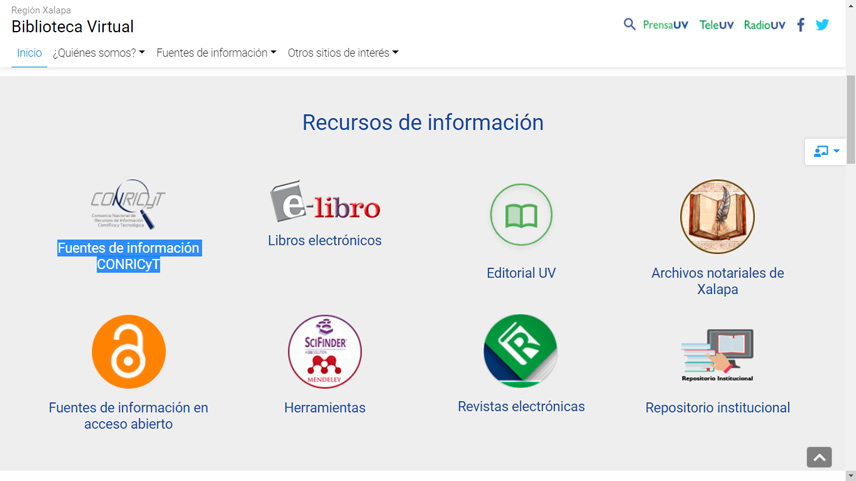Open the Twitter bird icon

(x=822, y=25)
